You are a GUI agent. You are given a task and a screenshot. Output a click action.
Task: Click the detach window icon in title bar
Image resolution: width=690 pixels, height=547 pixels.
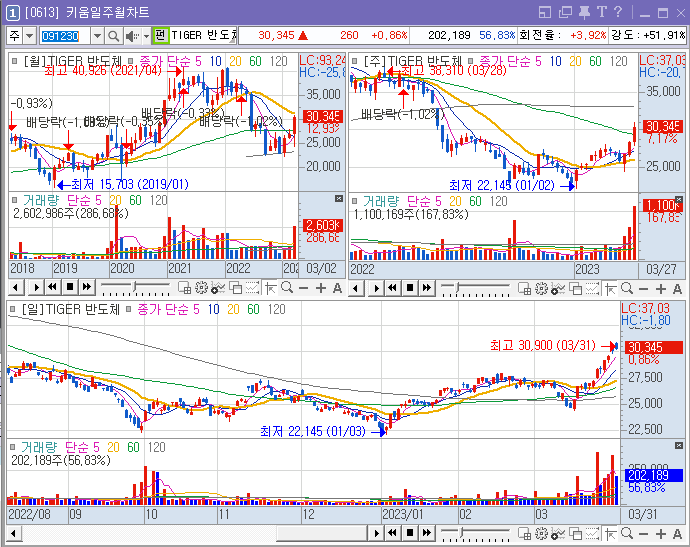(x=565, y=12)
